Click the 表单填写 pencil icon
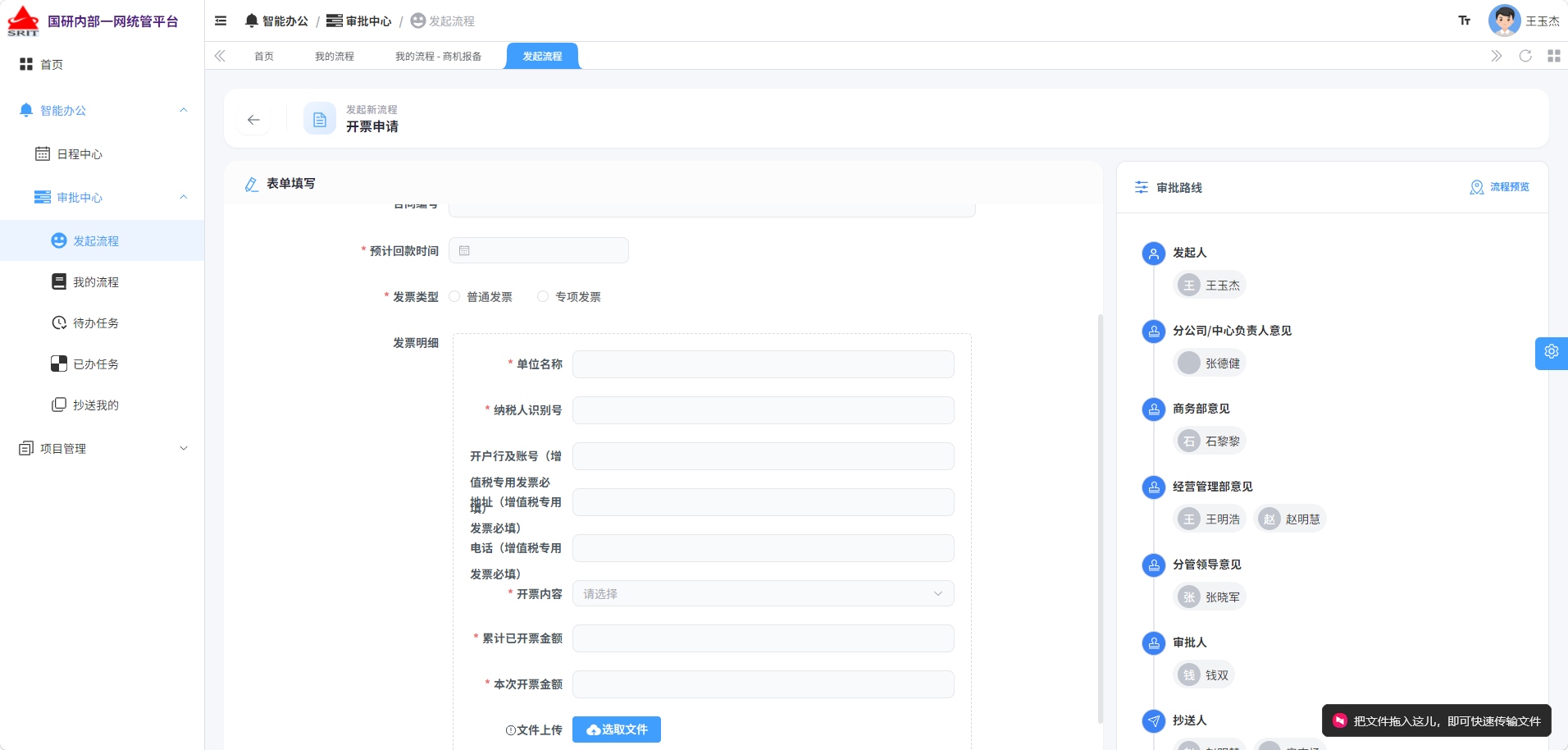This screenshot has height=750, width=1568. [x=252, y=184]
